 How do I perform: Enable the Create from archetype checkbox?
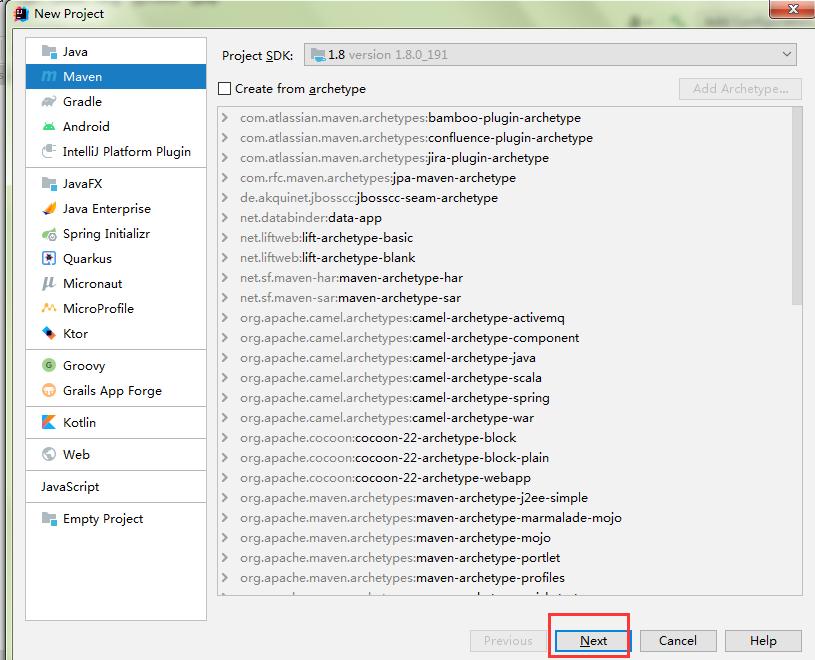click(x=225, y=89)
